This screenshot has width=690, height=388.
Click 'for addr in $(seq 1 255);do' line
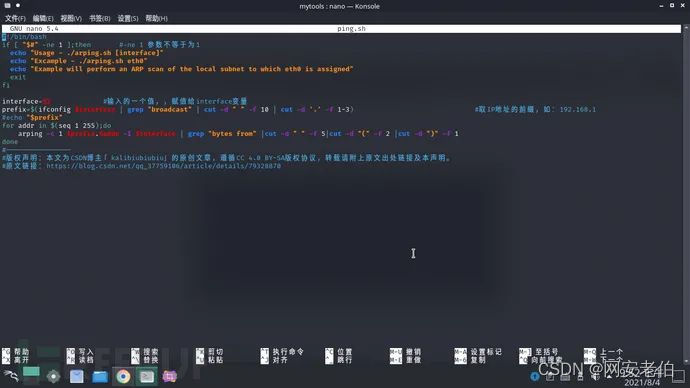tap(57, 126)
